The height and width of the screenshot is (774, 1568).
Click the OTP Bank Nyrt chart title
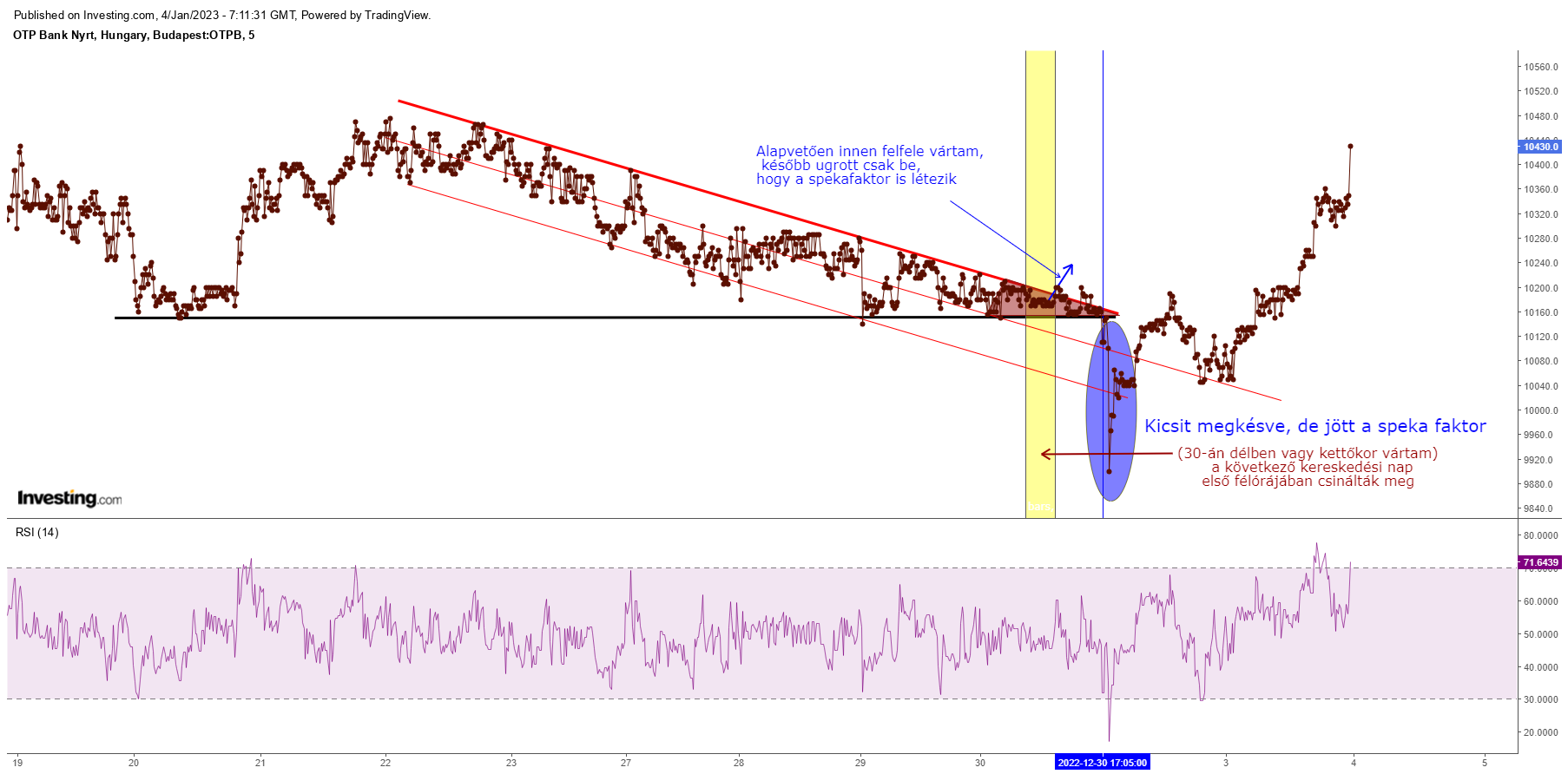point(134,35)
